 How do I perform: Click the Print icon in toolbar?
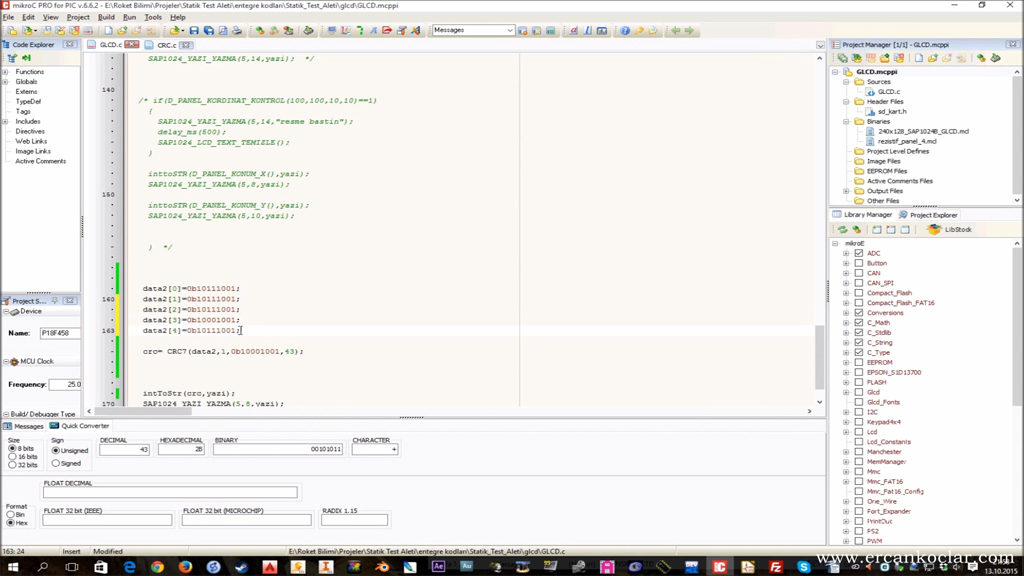pyautogui.click(x=237, y=31)
